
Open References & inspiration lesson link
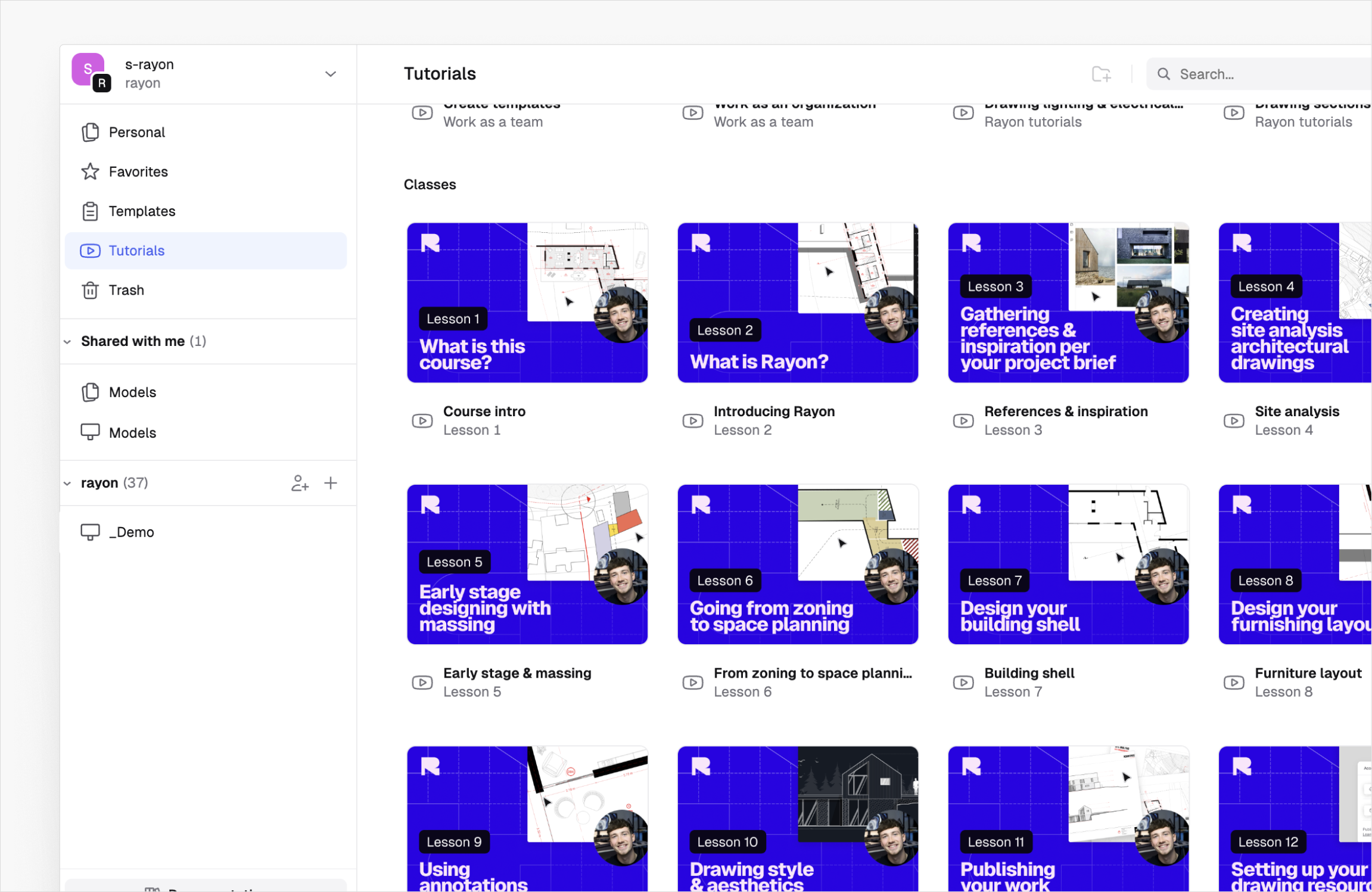(x=1065, y=411)
